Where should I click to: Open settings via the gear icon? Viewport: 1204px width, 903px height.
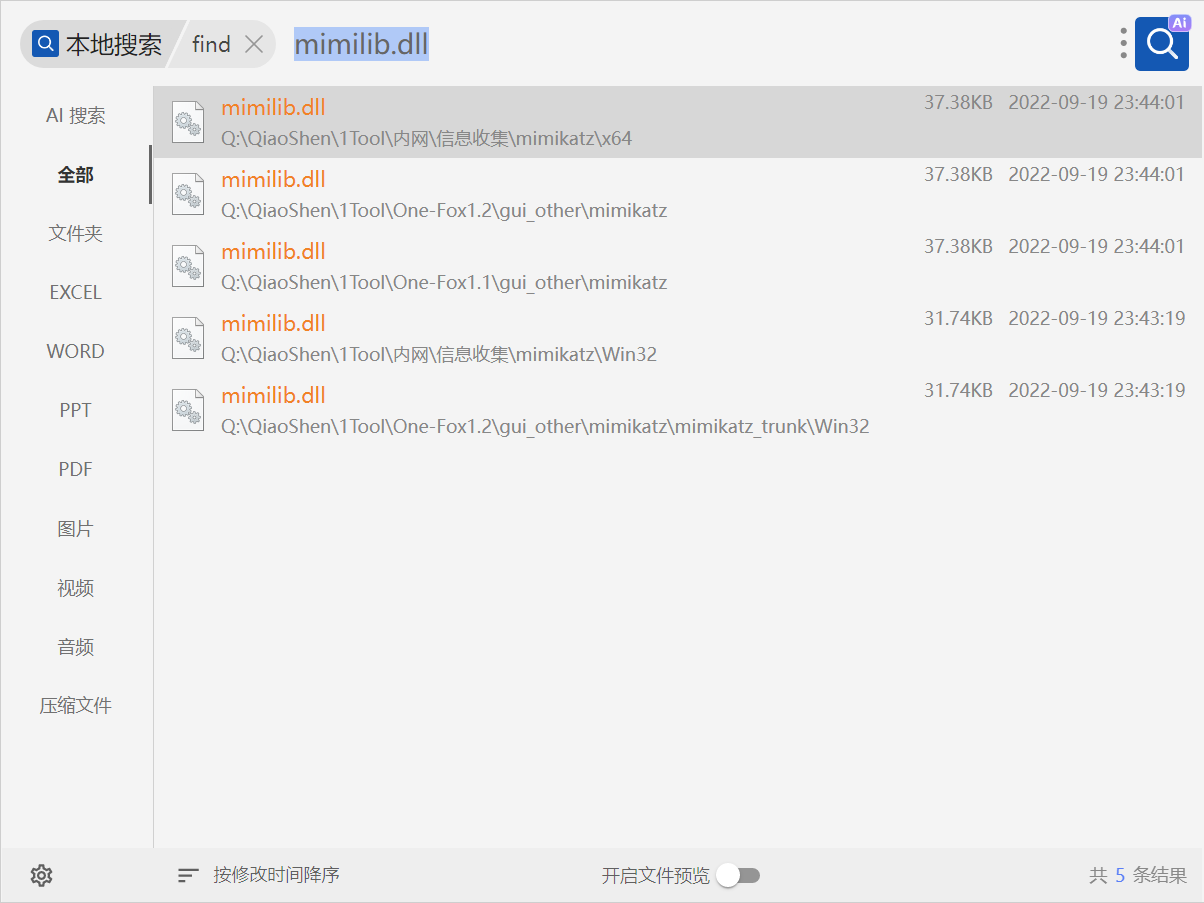41,875
